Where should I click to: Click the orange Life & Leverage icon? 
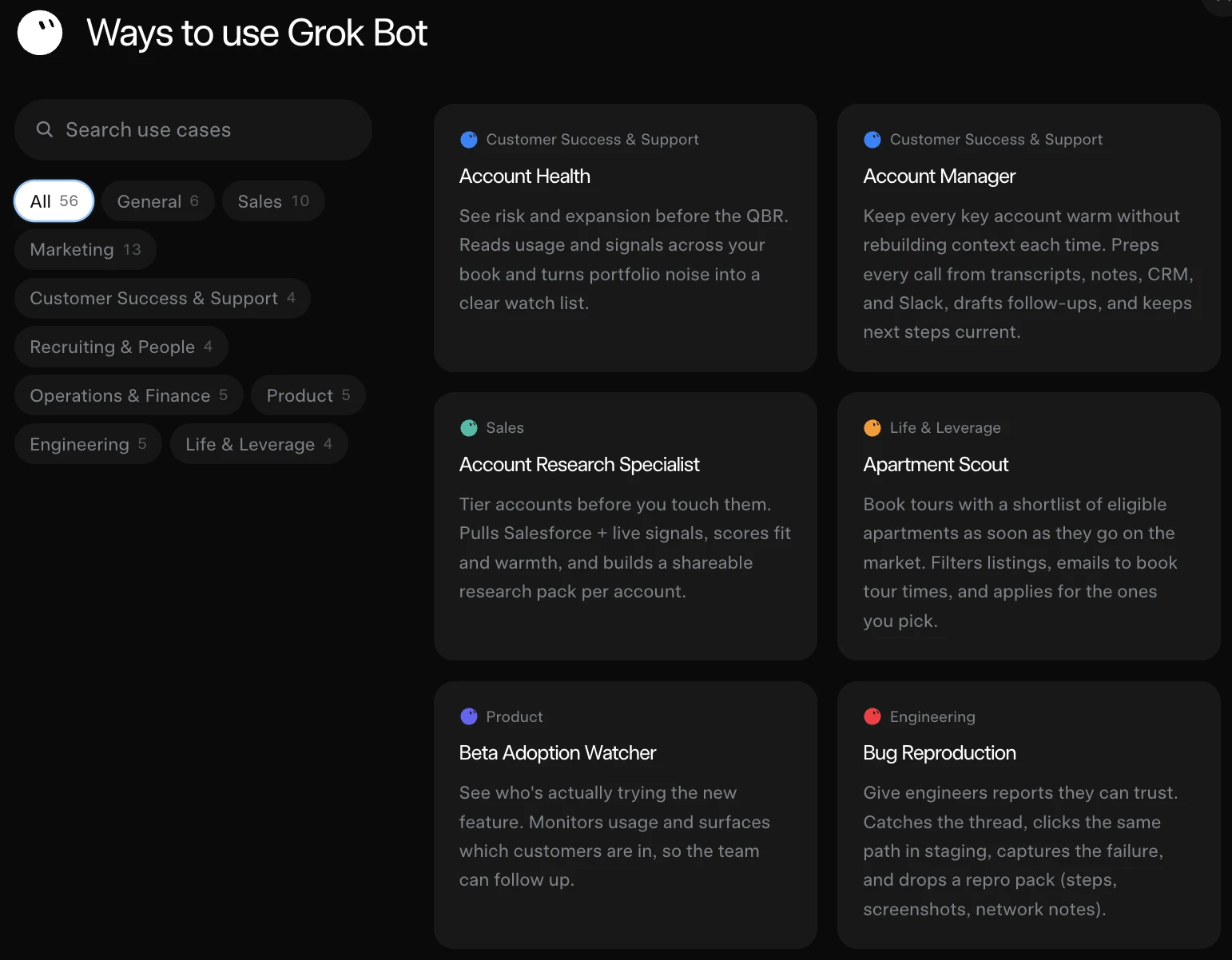point(872,428)
